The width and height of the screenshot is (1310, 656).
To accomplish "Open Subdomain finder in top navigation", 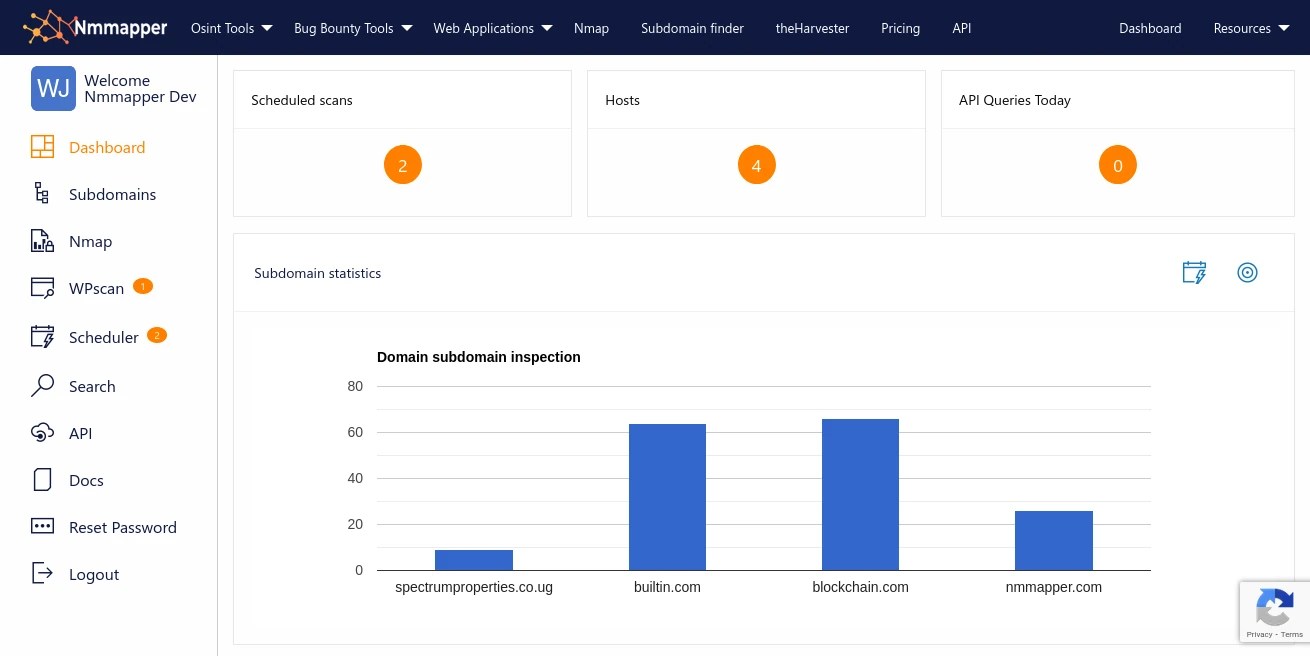I will coord(692,28).
